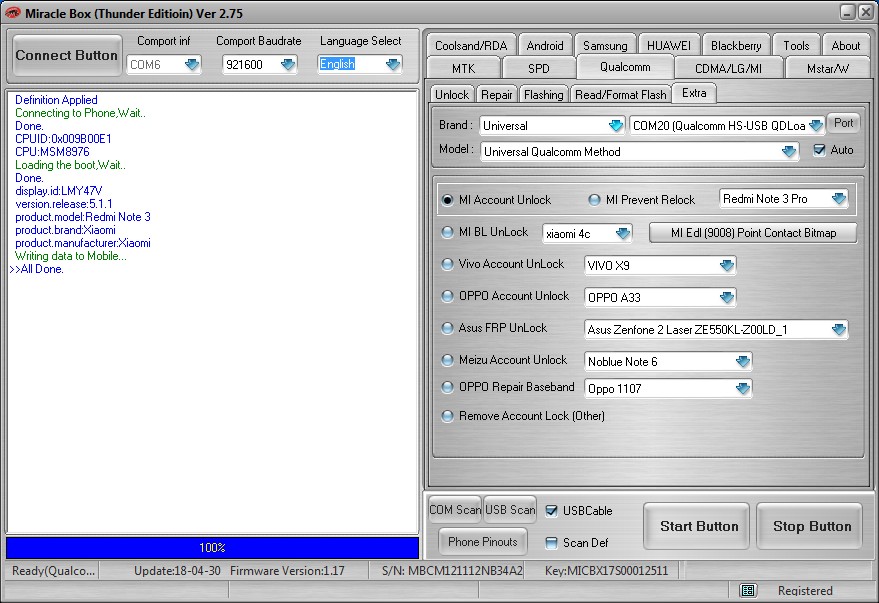Open the Samsung tab
879x603 pixels.
605,45
